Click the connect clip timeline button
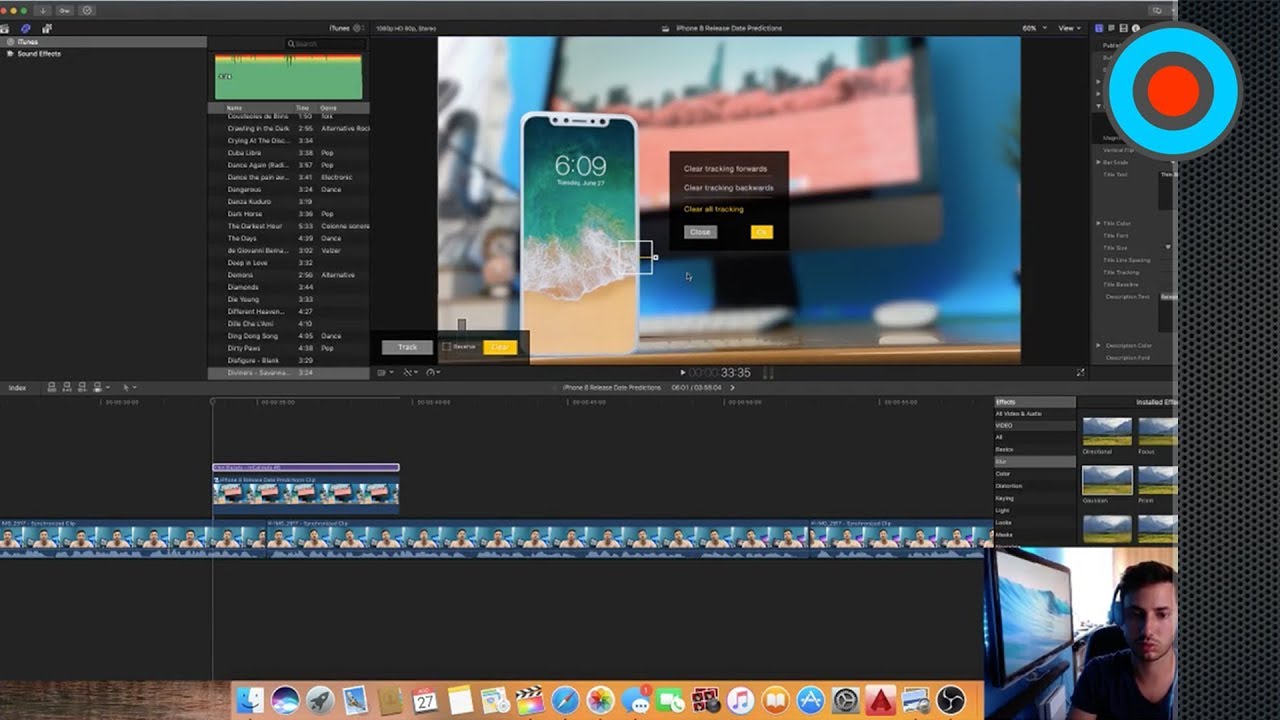 pyautogui.click(x=52, y=387)
